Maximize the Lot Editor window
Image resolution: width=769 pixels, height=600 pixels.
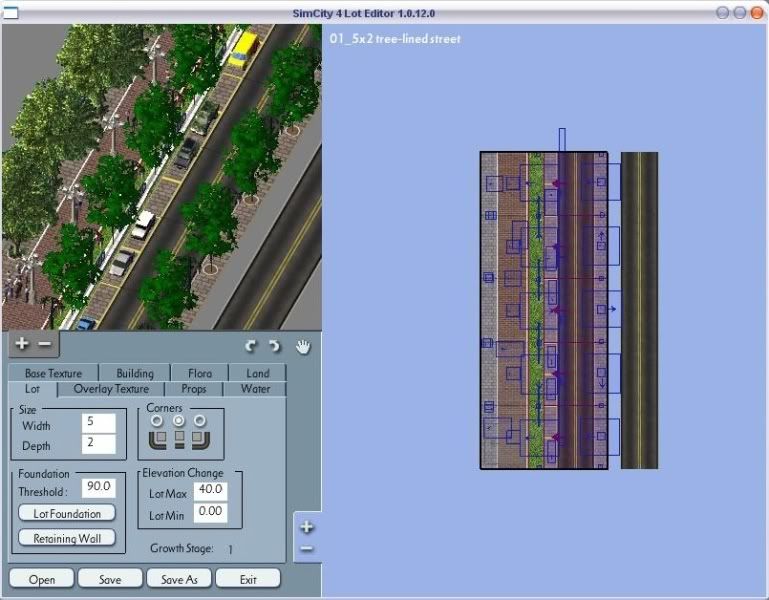(740, 13)
